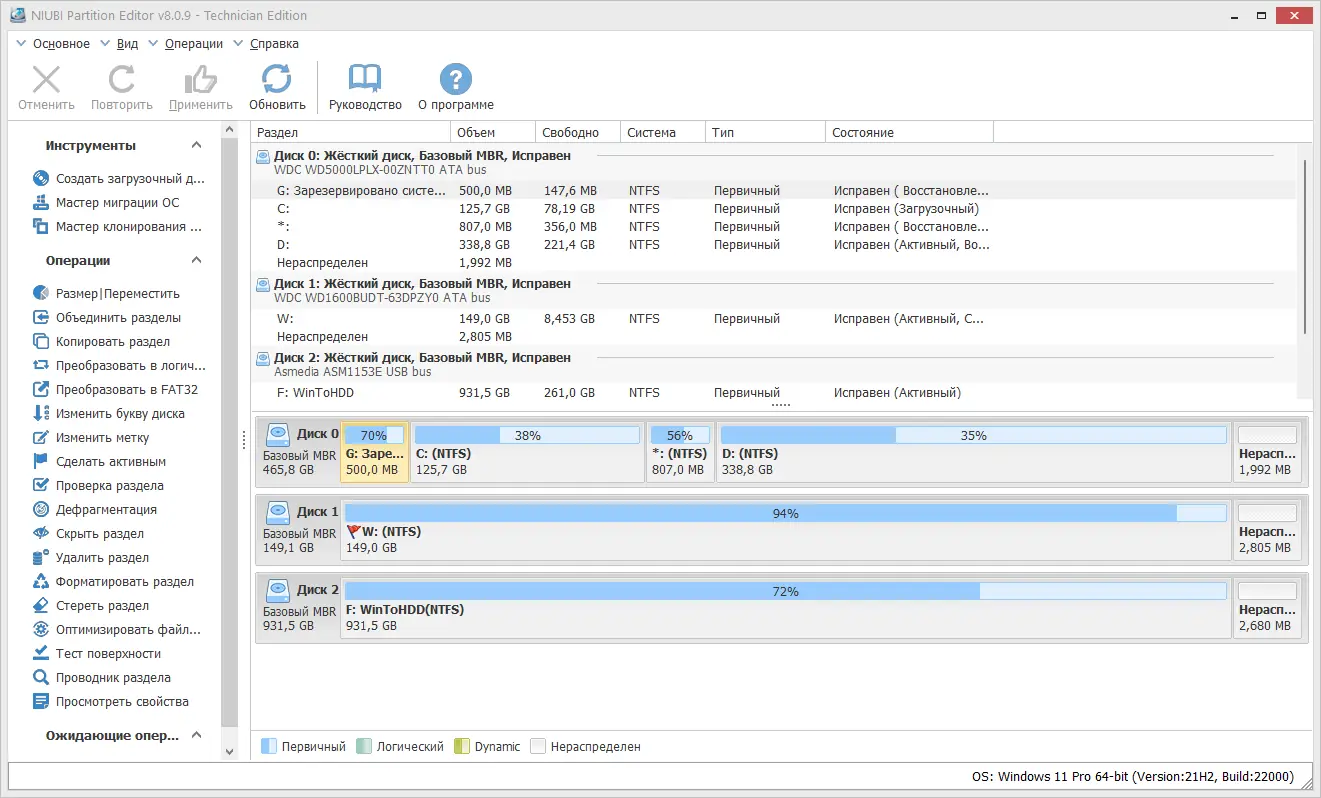Run Проверка раздела operation
The image size is (1321, 798).
[x=98, y=486]
